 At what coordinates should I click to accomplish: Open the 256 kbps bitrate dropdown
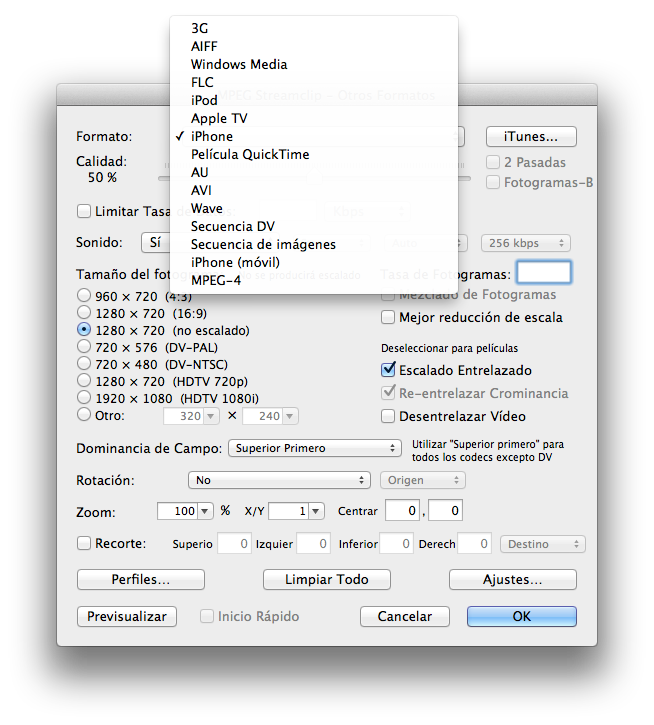525,243
